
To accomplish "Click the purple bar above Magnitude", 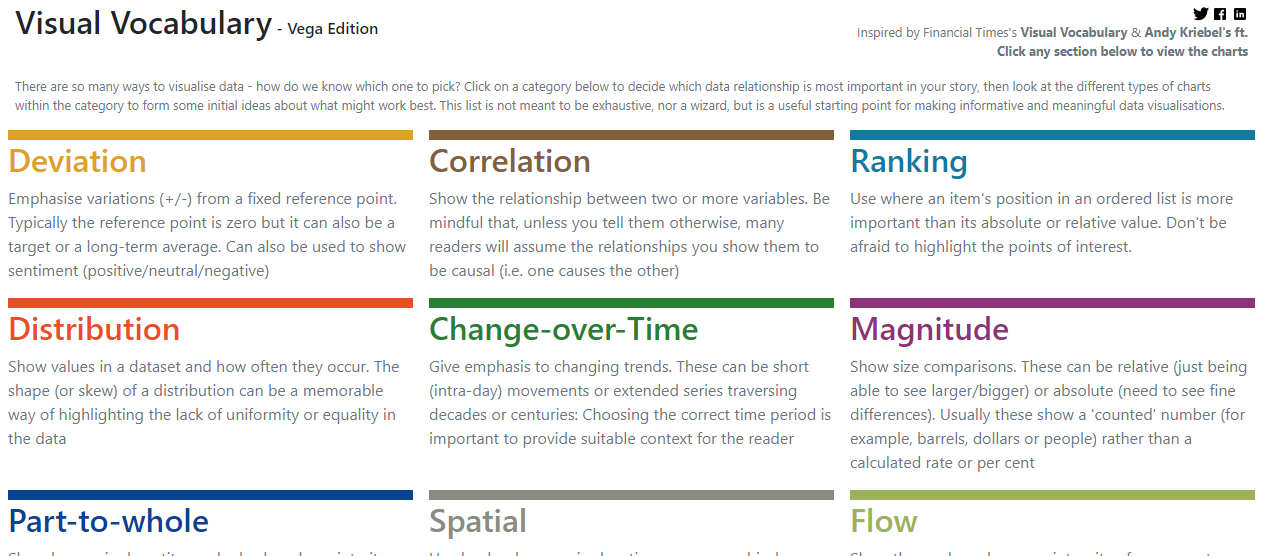I will pyautogui.click(x=1052, y=303).
